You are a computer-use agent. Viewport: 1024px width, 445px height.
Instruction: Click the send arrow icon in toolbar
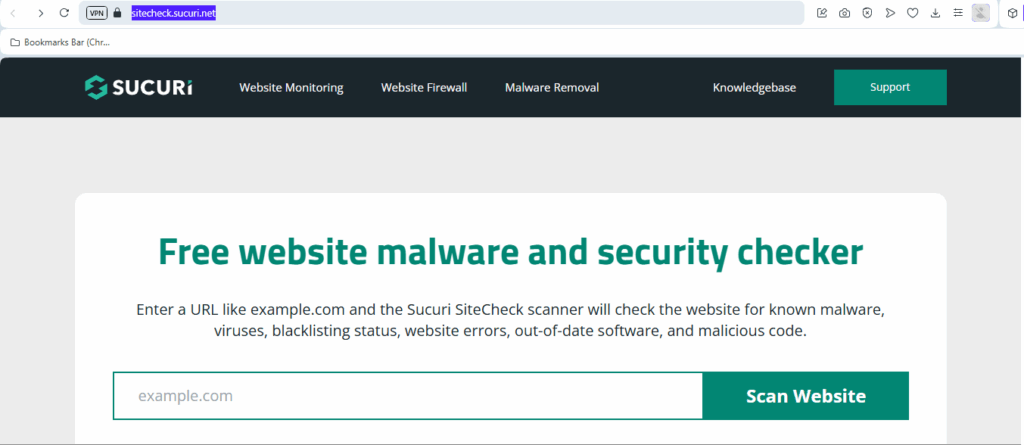click(889, 13)
